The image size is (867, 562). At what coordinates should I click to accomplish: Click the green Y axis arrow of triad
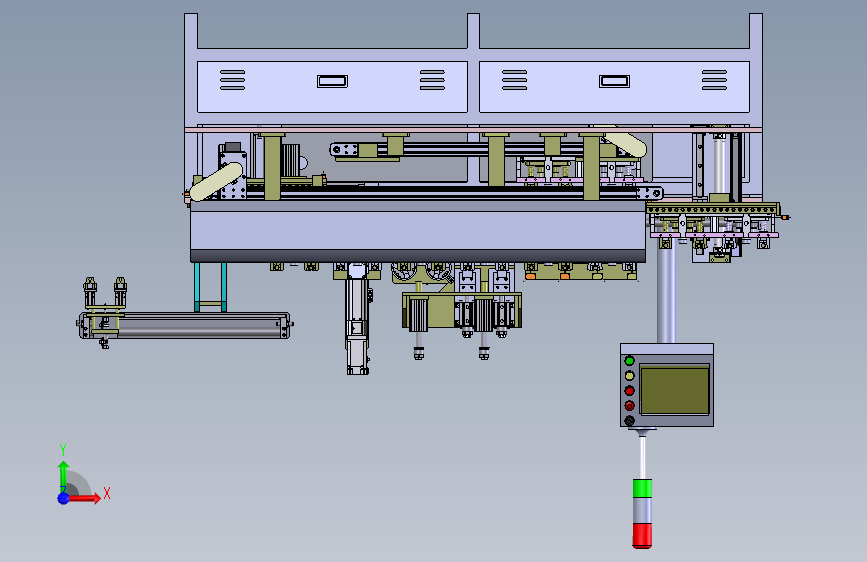(64, 476)
